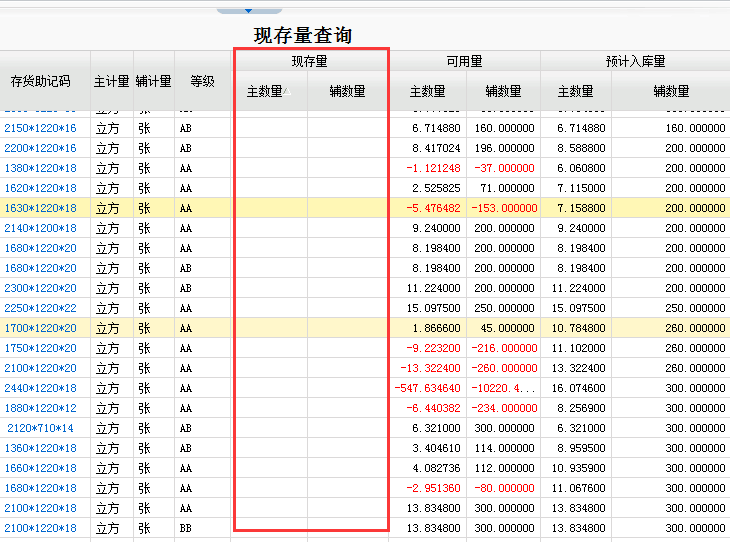Select the 可用量 group header
Screen dimensions: 730x542
click(x=464, y=61)
